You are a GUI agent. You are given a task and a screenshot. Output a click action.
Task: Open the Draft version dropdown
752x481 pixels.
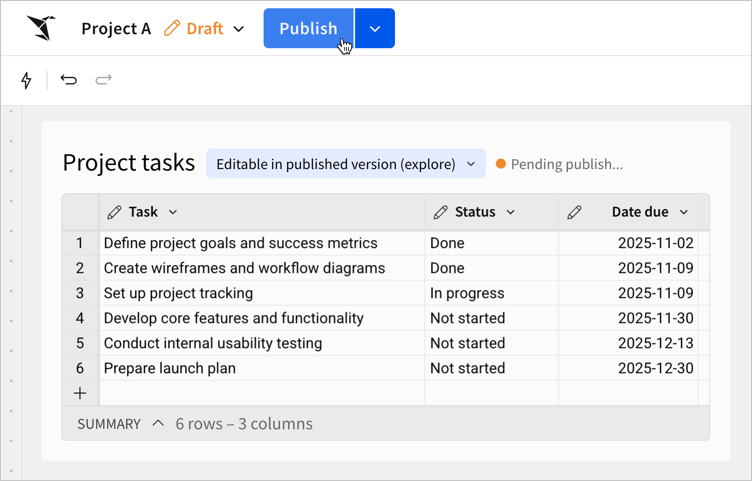click(x=238, y=29)
